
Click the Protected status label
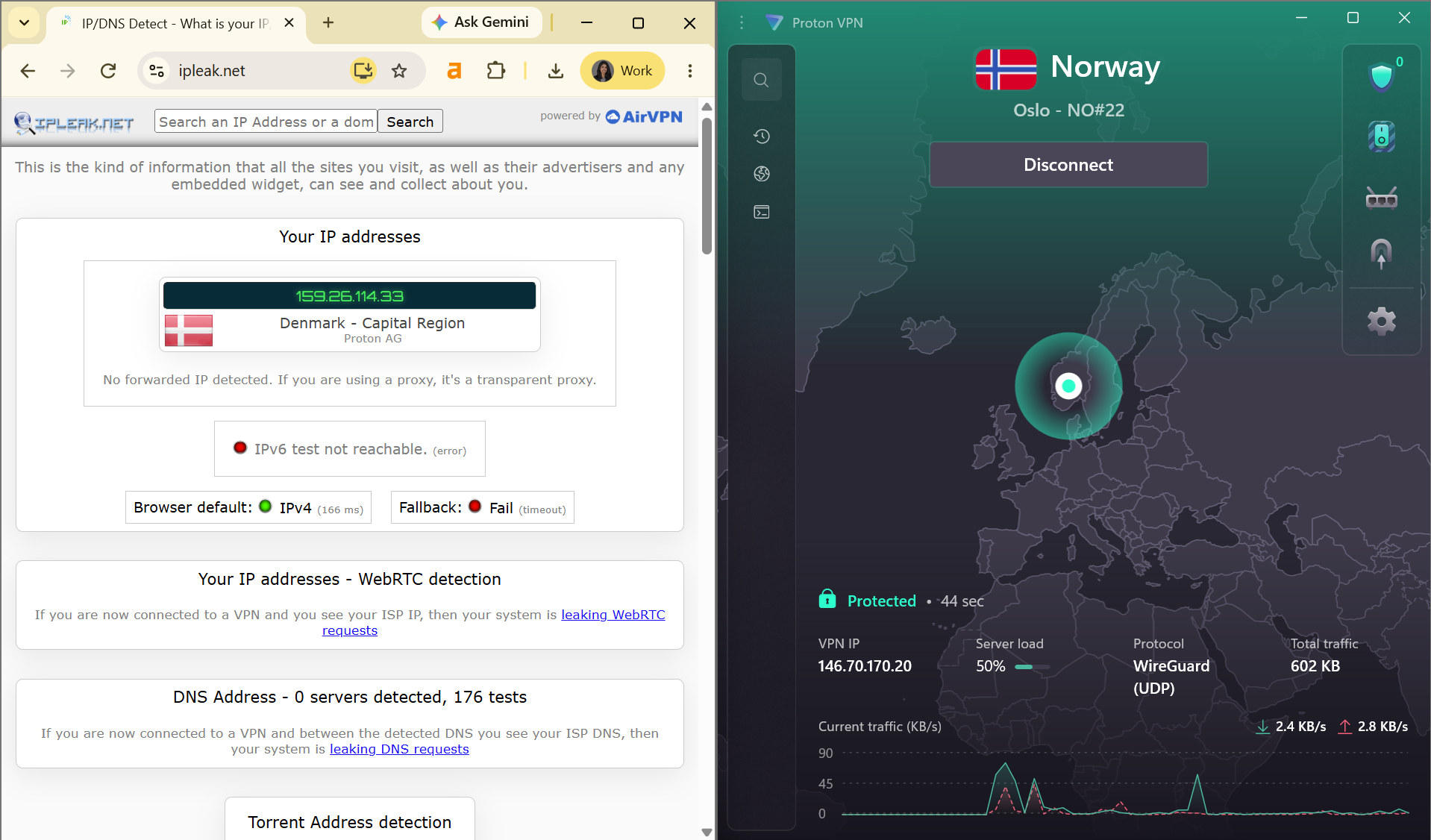click(881, 601)
